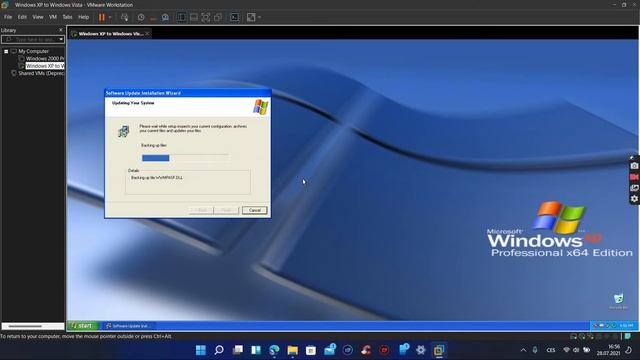Click Cancel in Software Update Installation Wizard
640x360 pixels.
pos(255,210)
